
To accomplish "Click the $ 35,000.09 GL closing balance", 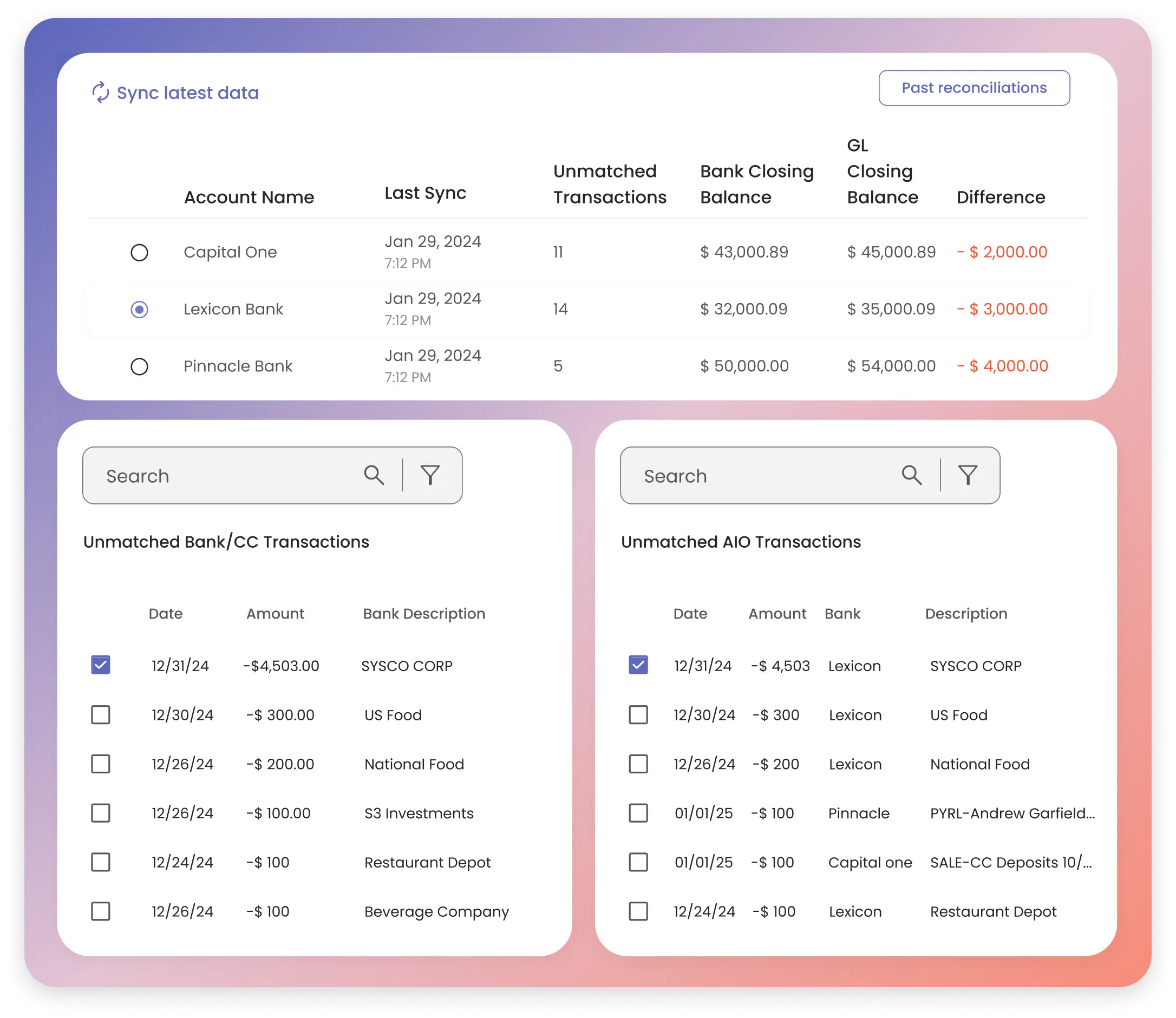I will pyautogui.click(x=891, y=309).
